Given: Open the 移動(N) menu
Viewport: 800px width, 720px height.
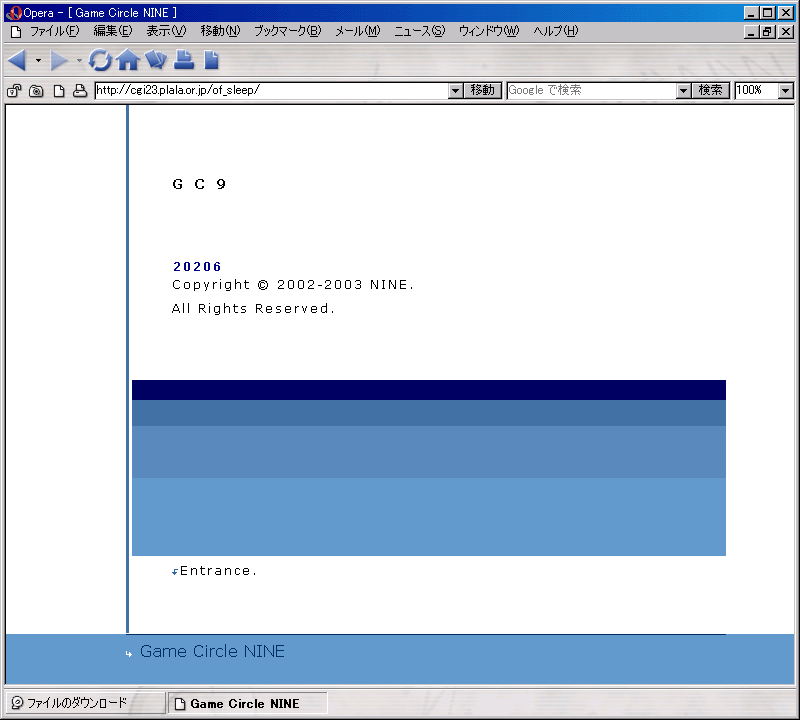Looking at the screenshot, I should pyautogui.click(x=220, y=31).
